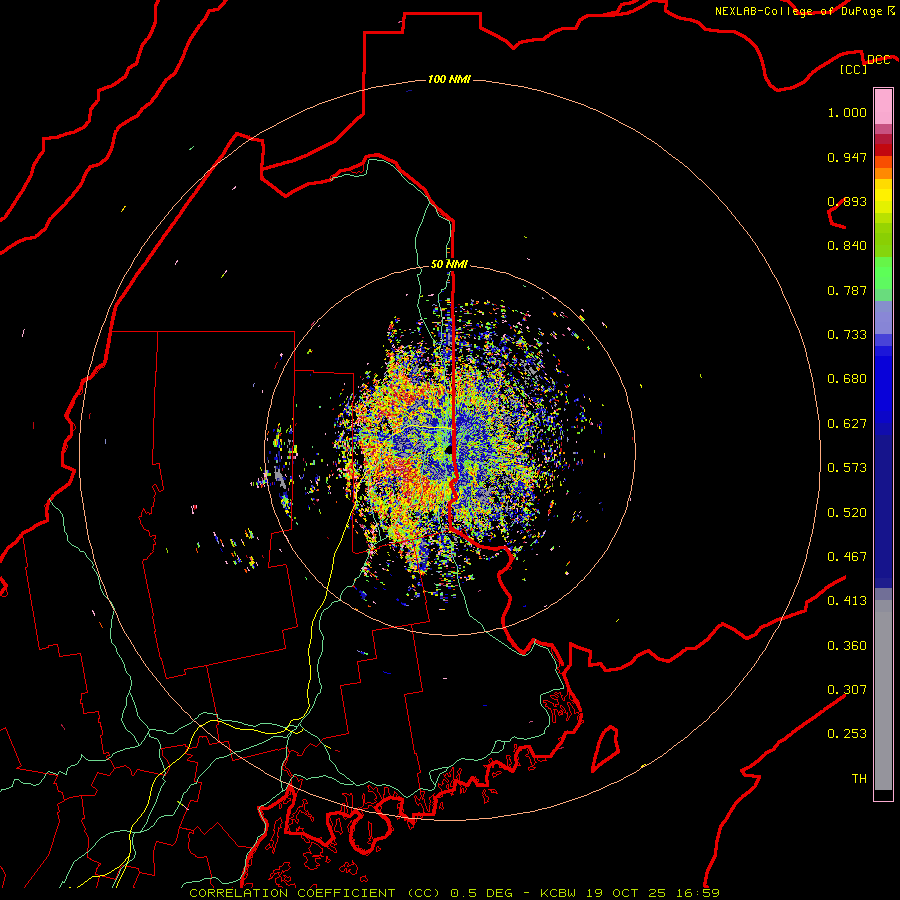Screen dimensions: 900x900
Task: Click the 100 NMI range ring label
Action: (x=449, y=79)
